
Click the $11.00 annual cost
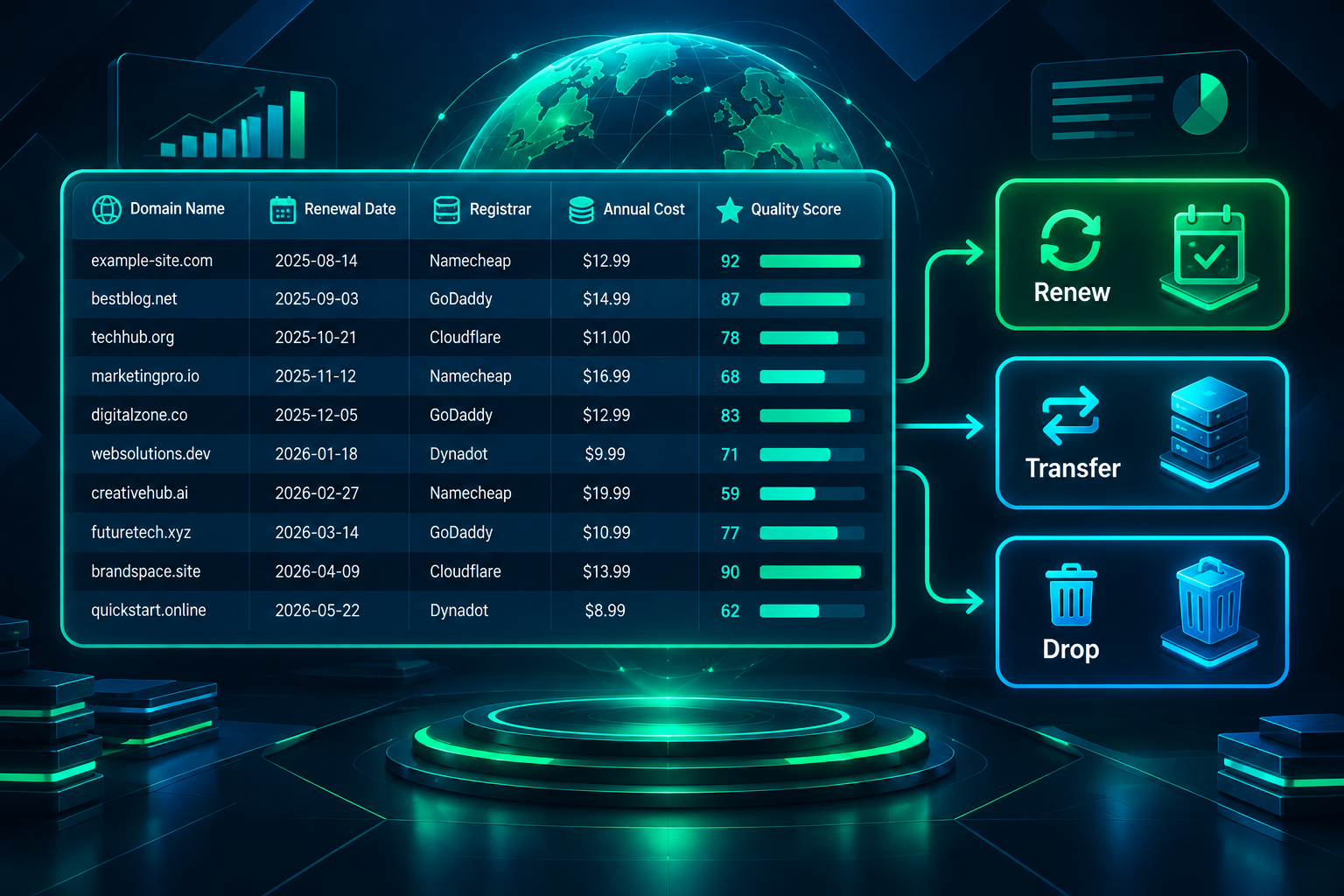606,338
